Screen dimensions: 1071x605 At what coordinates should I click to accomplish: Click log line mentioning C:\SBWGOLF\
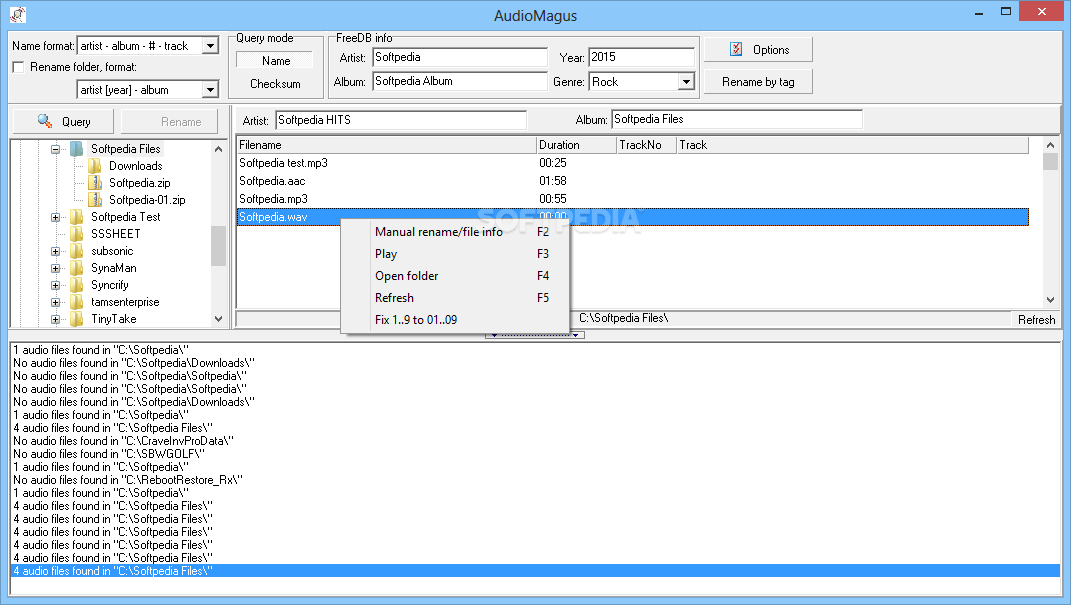click(109, 453)
